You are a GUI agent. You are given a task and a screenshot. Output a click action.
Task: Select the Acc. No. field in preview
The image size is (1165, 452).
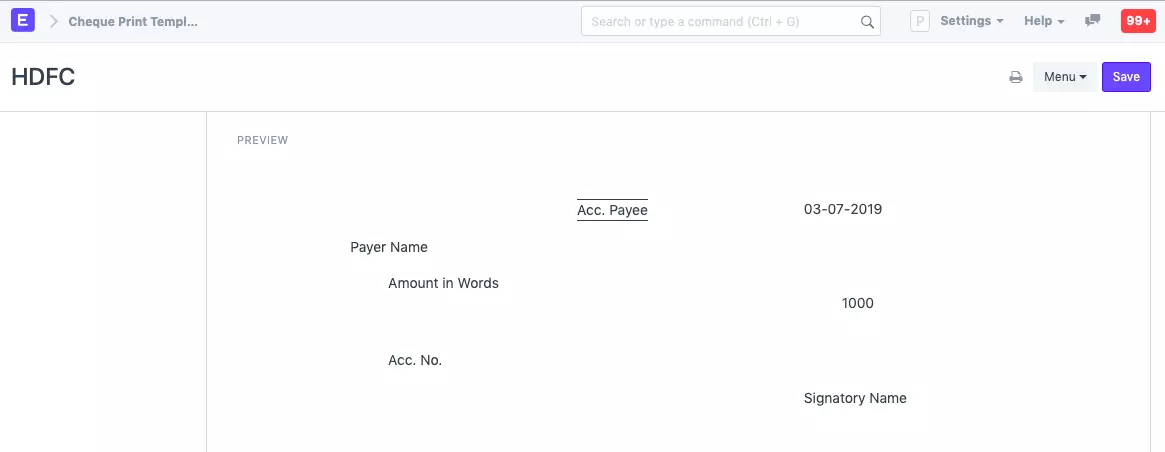tap(415, 361)
